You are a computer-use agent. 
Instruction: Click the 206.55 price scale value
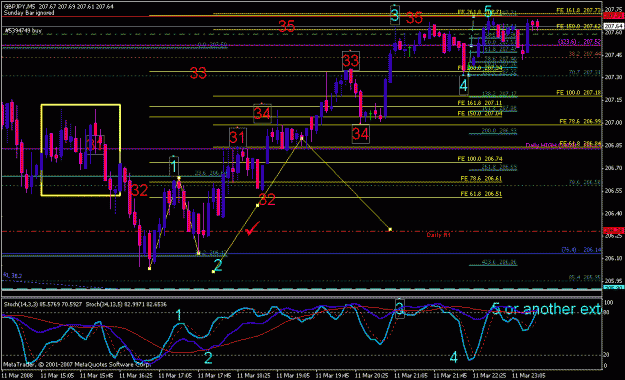[x=613, y=191]
